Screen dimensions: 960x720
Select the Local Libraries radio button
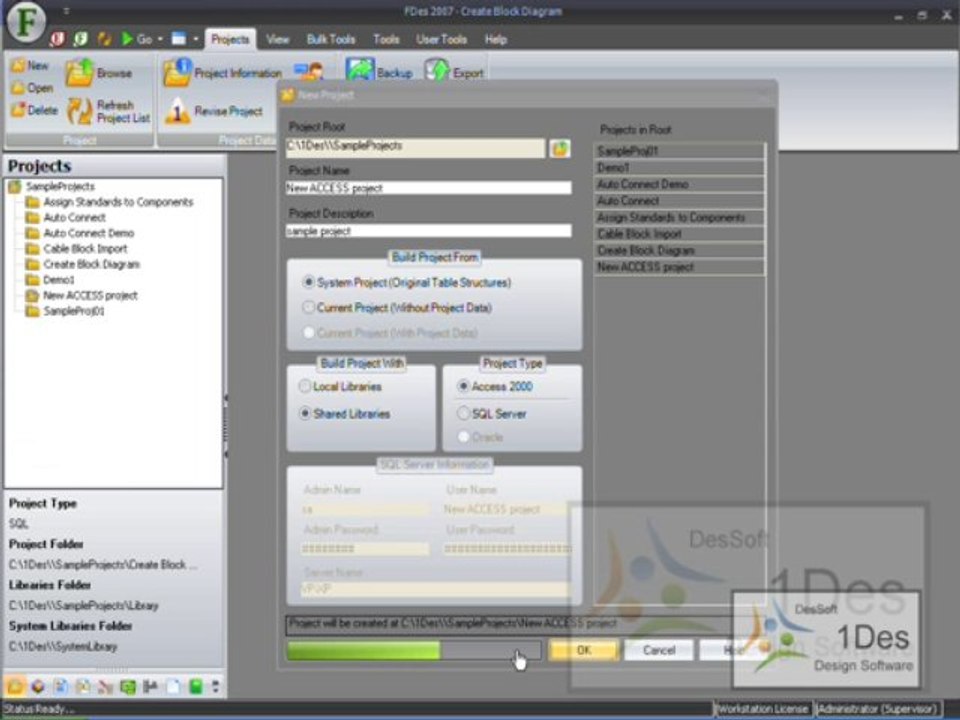click(x=304, y=386)
